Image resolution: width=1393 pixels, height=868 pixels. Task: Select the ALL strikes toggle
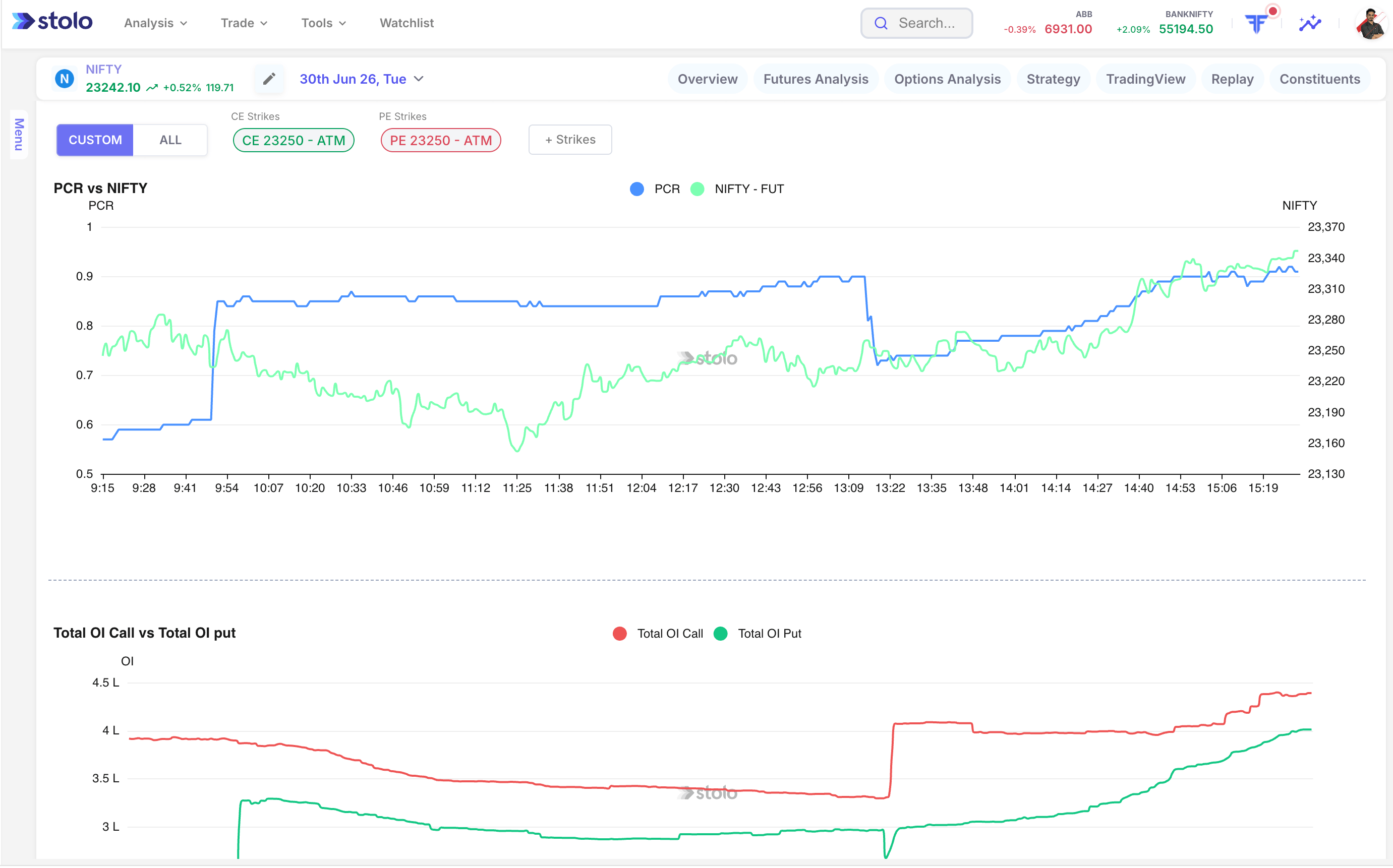click(x=170, y=140)
